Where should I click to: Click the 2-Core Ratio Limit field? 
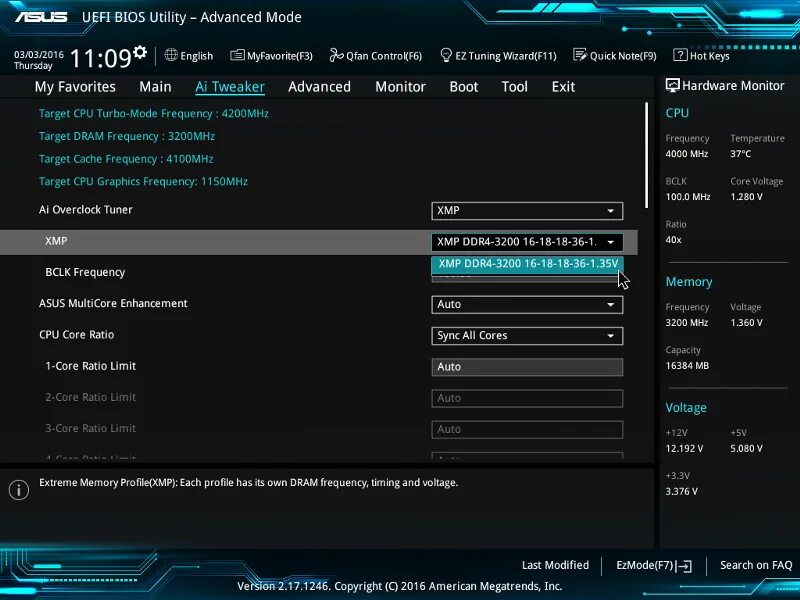(x=527, y=398)
